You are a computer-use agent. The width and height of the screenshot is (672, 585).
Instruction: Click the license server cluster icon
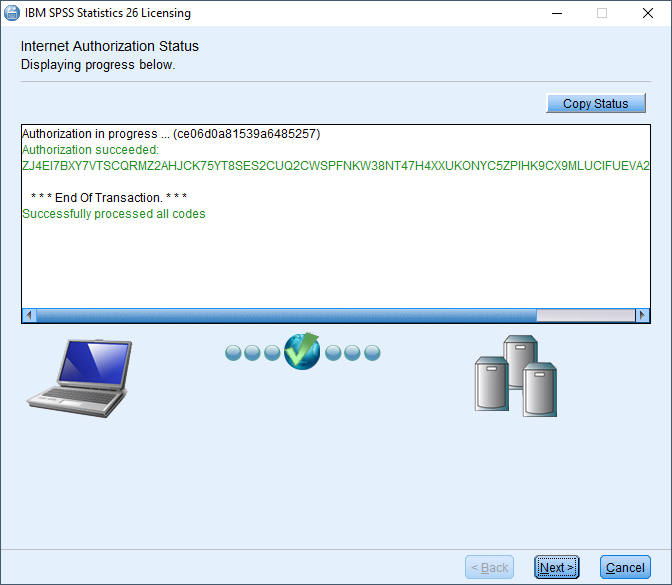516,376
